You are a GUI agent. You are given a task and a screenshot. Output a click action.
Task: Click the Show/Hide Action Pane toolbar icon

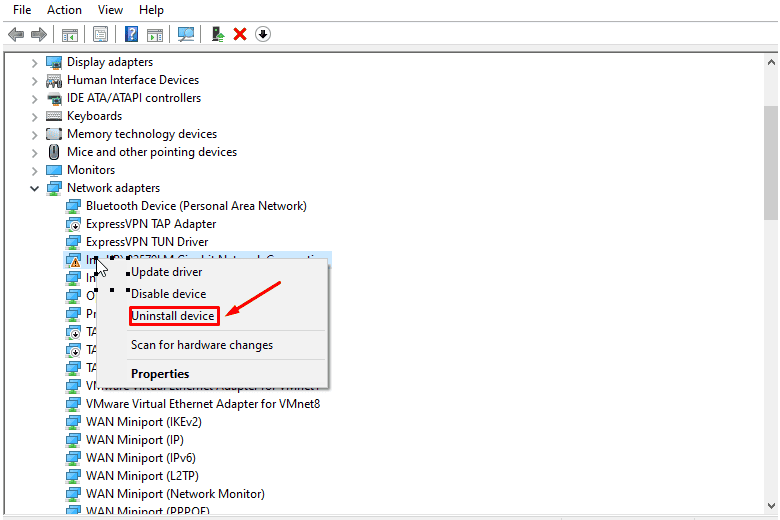tap(155, 35)
